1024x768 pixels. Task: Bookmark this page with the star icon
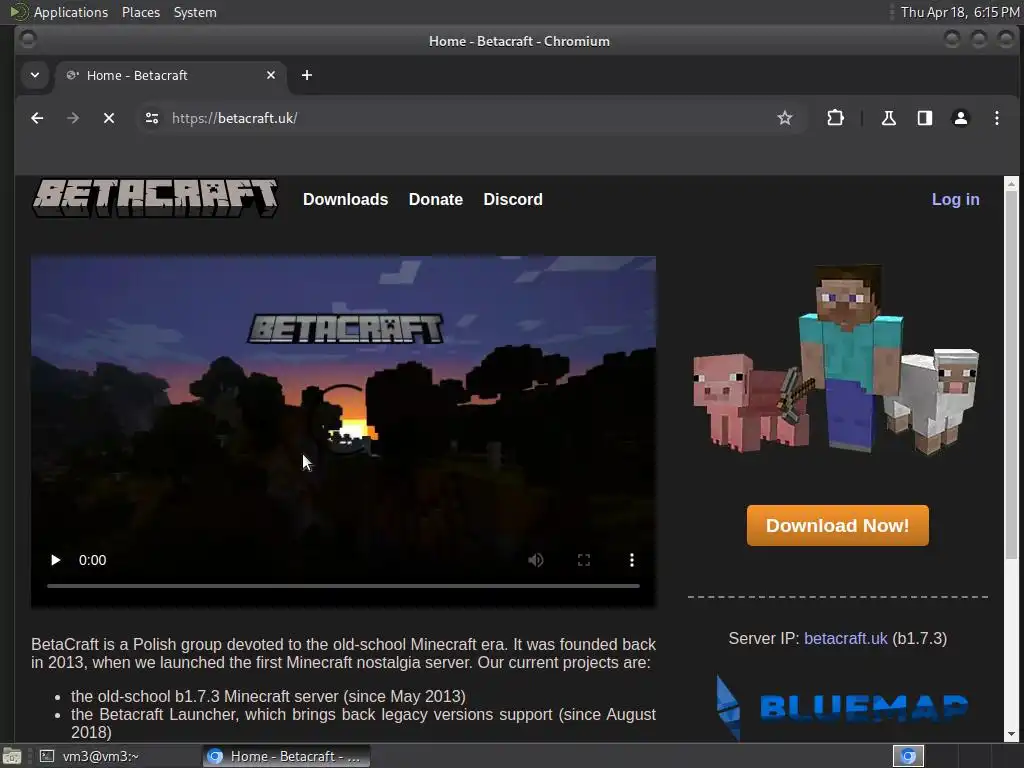click(x=784, y=118)
